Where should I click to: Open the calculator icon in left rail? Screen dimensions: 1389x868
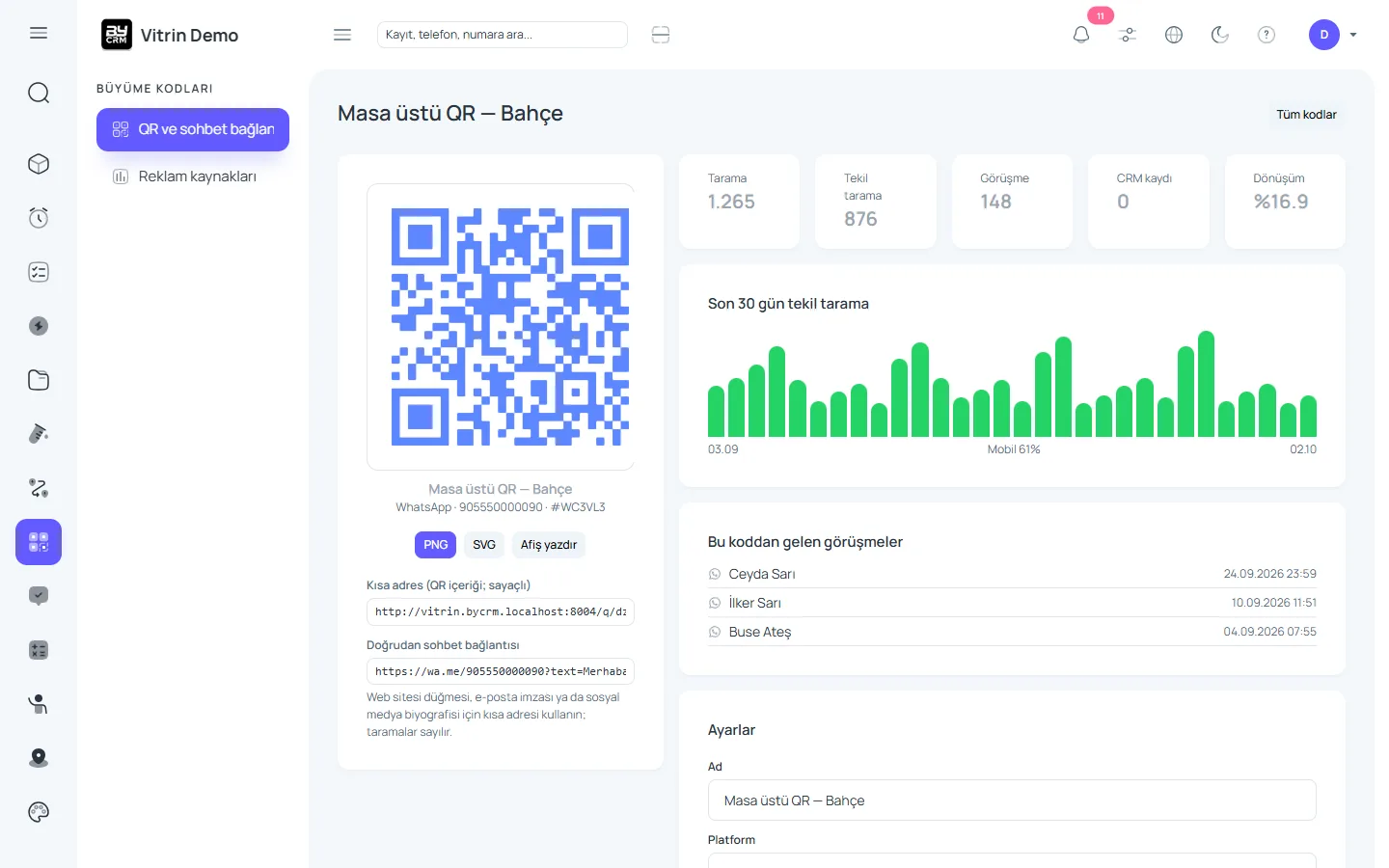[x=39, y=650]
